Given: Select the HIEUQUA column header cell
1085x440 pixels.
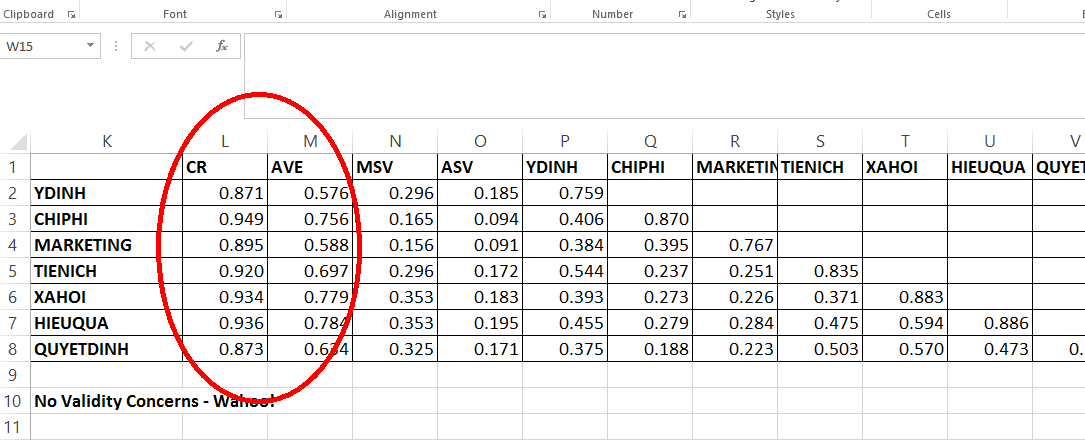Looking at the screenshot, I should pyautogui.click(x=990, y=167).
